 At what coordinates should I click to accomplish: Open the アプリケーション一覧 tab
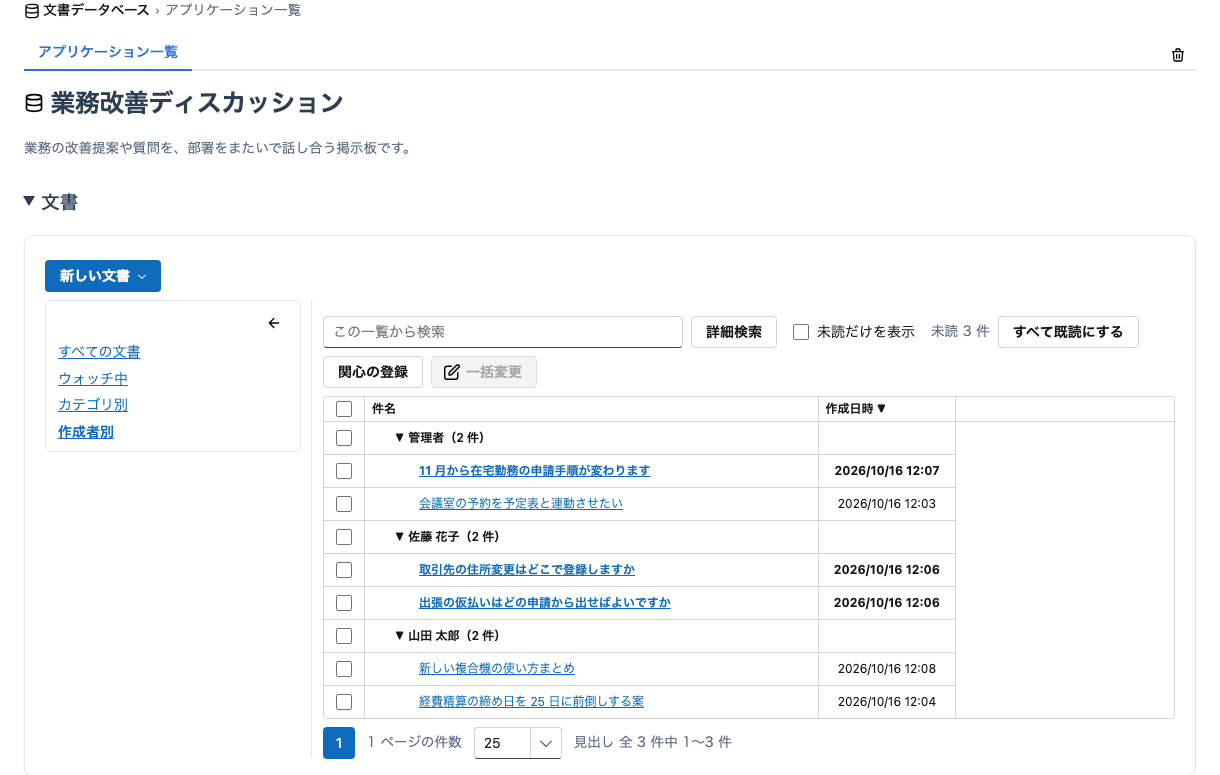tap(108, 52)
